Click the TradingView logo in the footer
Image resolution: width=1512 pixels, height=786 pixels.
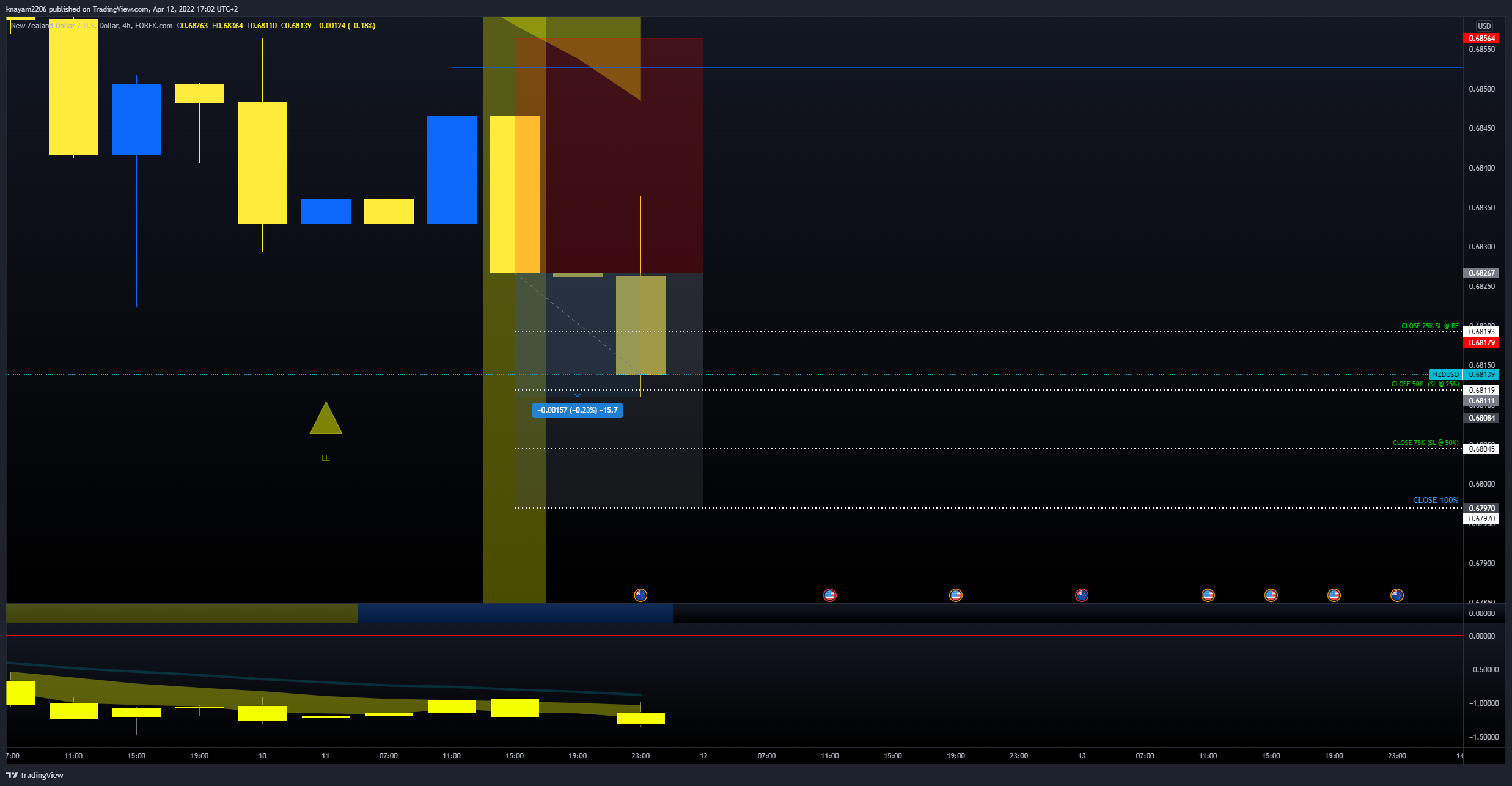(x=35, y=775)
